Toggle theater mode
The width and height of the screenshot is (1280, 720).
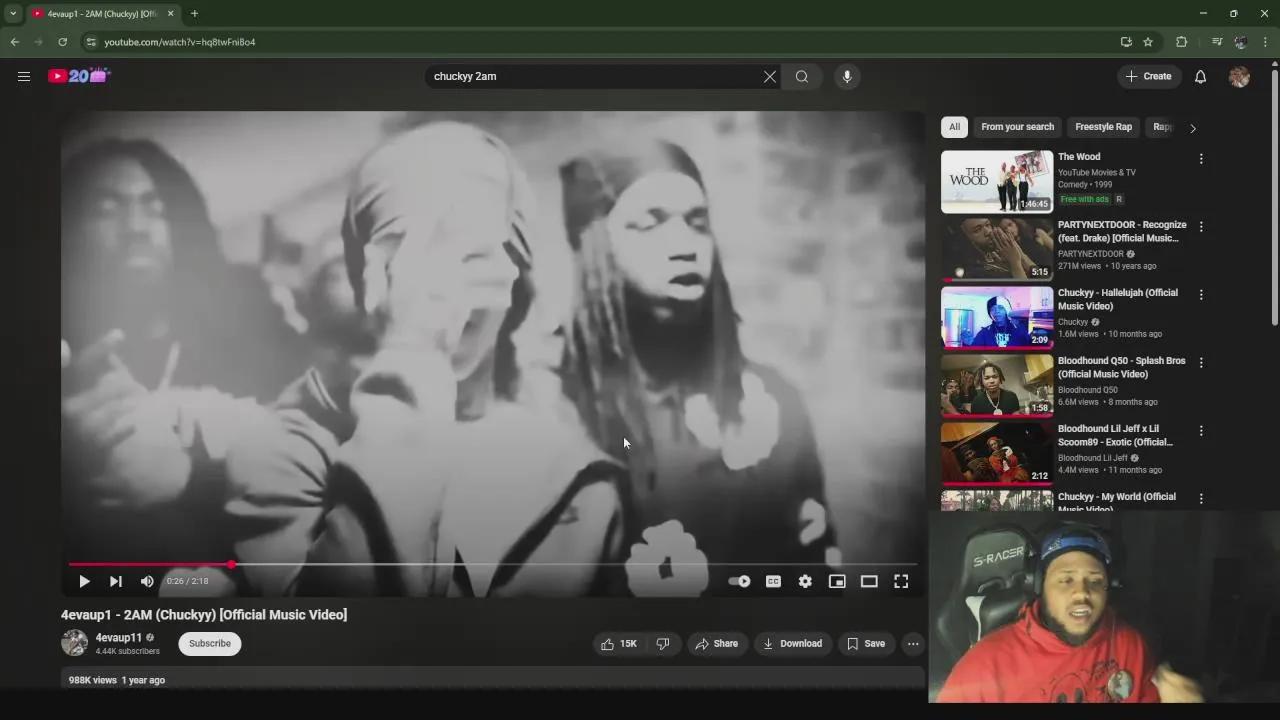tap(869, 581)
